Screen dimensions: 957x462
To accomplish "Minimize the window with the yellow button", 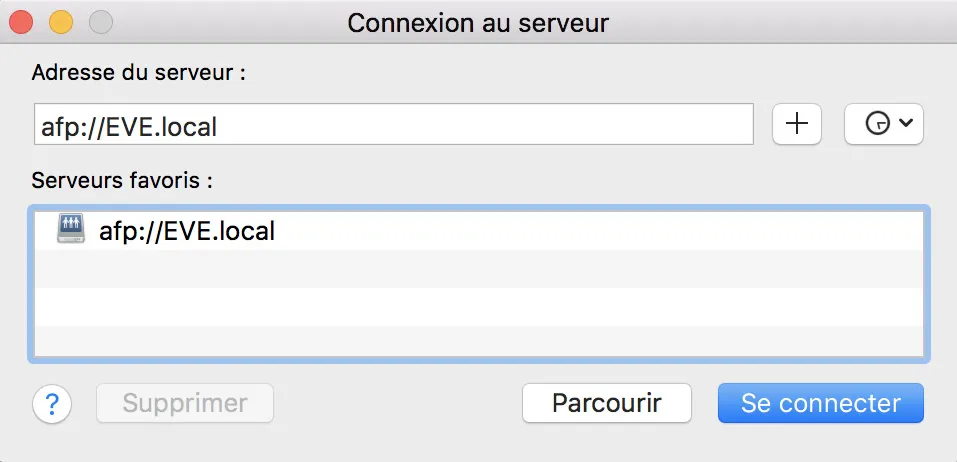I will point(61,23).
